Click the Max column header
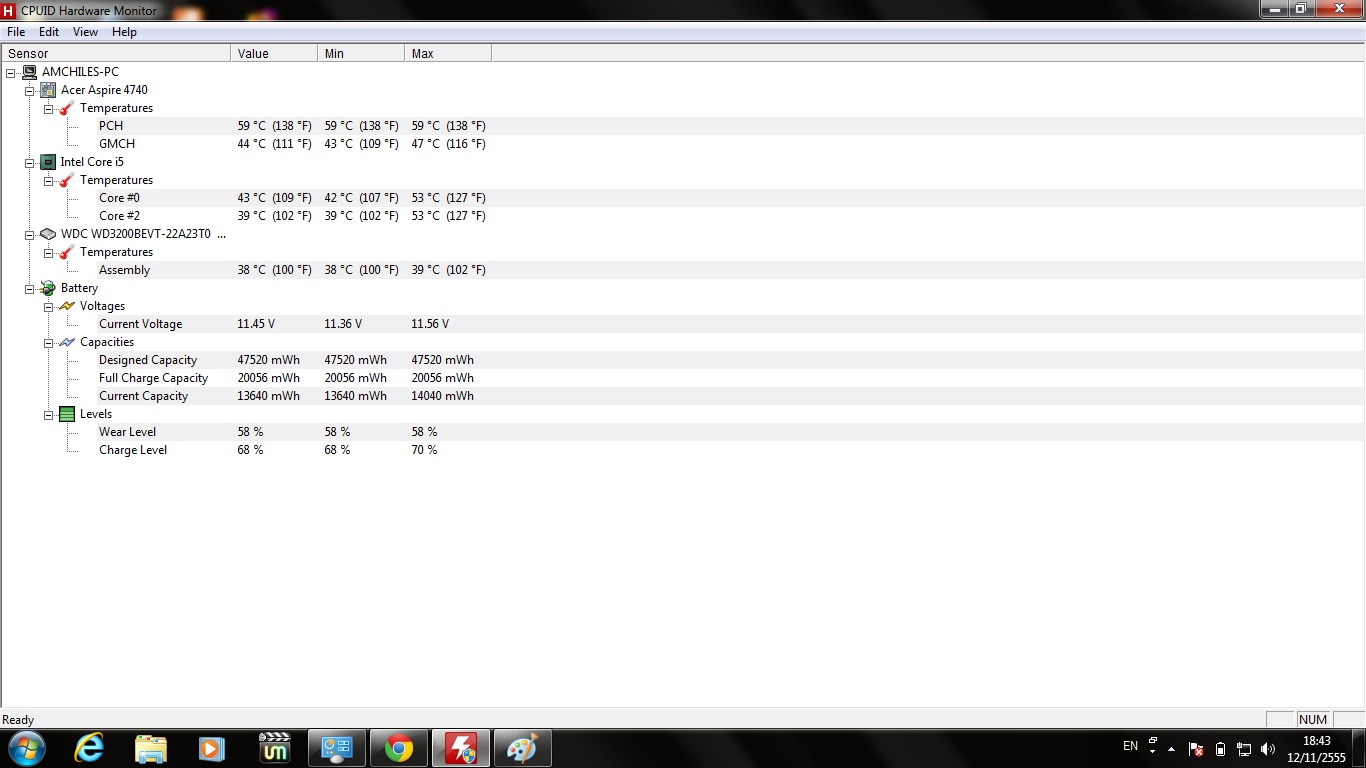1366x768 pixels. tap(448, 53)
